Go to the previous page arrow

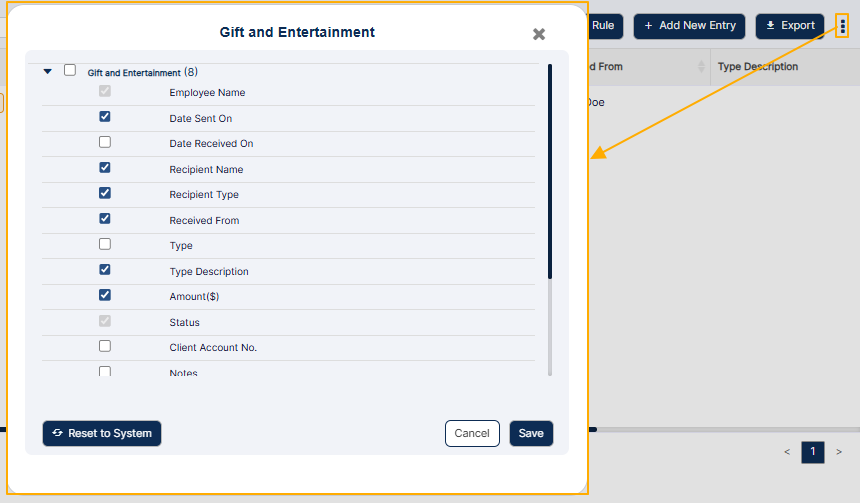[x=787, y=452]
